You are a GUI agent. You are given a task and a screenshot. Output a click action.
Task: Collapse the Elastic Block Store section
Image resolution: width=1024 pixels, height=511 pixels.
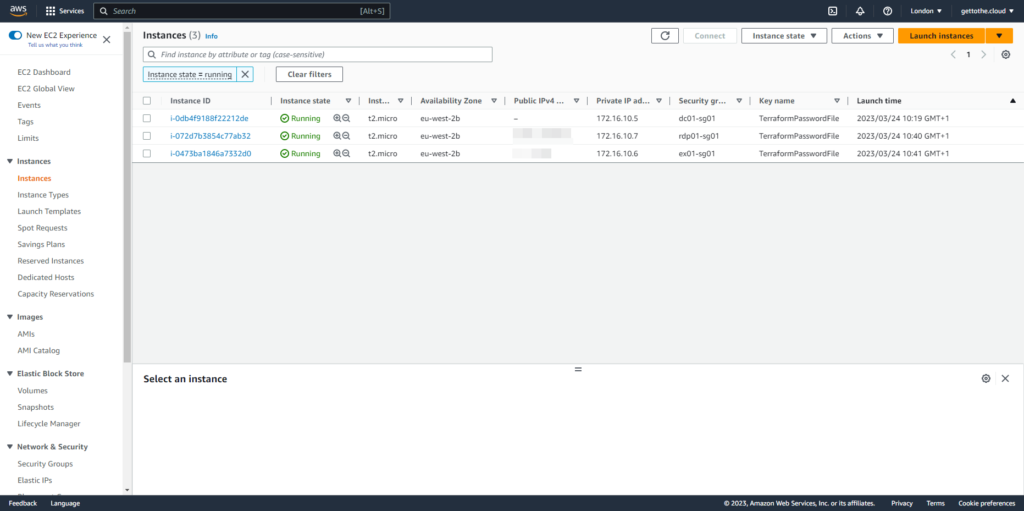pos(10,374)
